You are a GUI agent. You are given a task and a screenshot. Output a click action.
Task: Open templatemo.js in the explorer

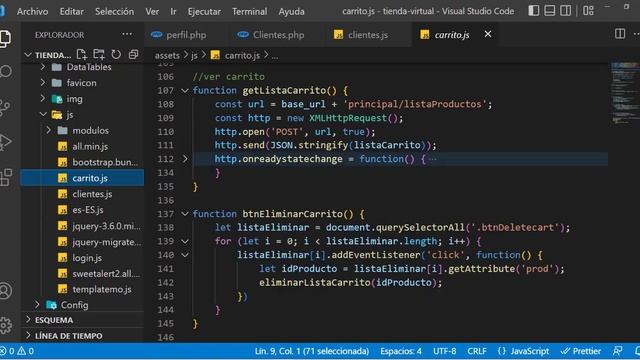point(102,289)
